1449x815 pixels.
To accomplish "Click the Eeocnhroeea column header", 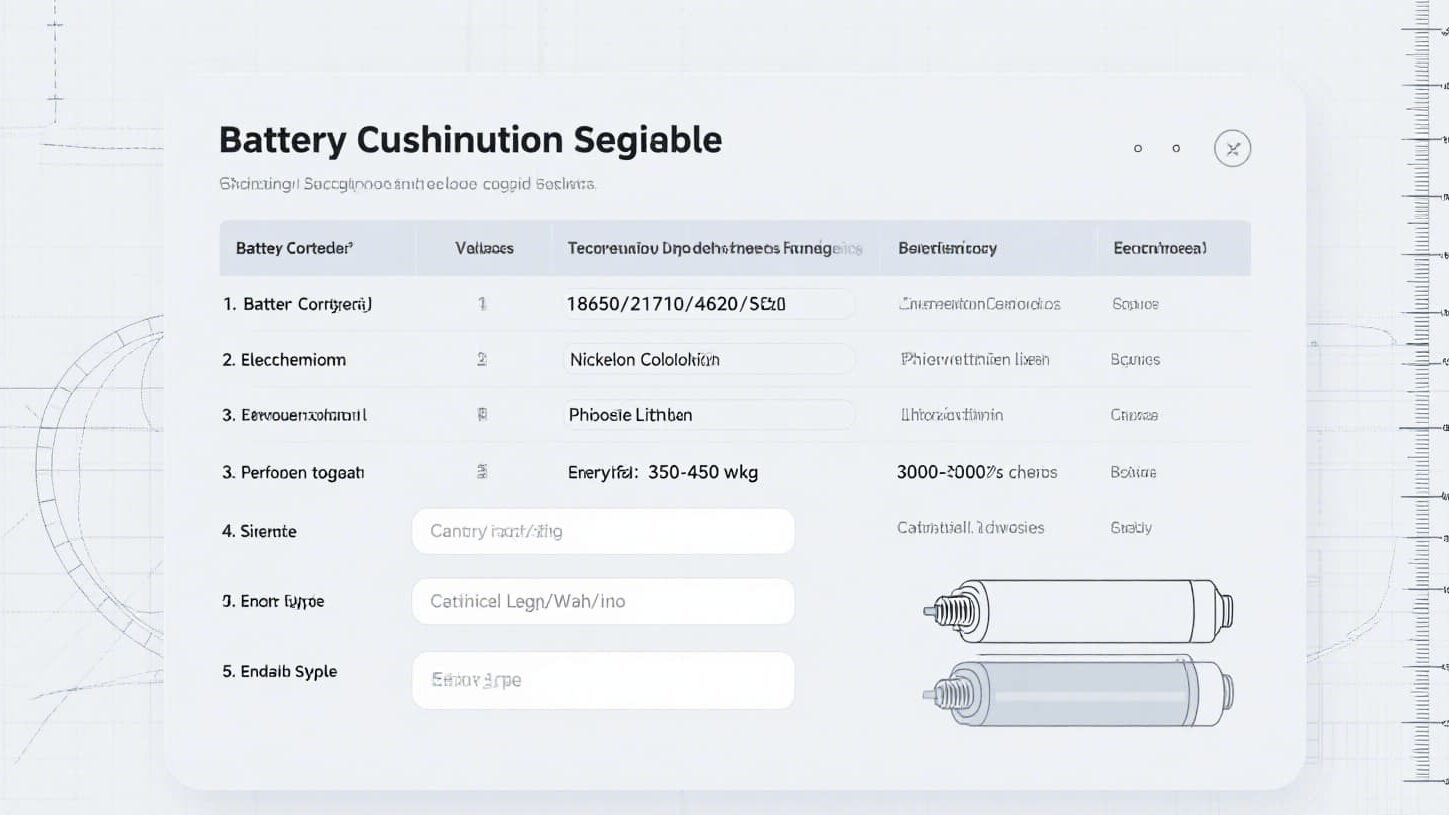I will coord(1160,248).
